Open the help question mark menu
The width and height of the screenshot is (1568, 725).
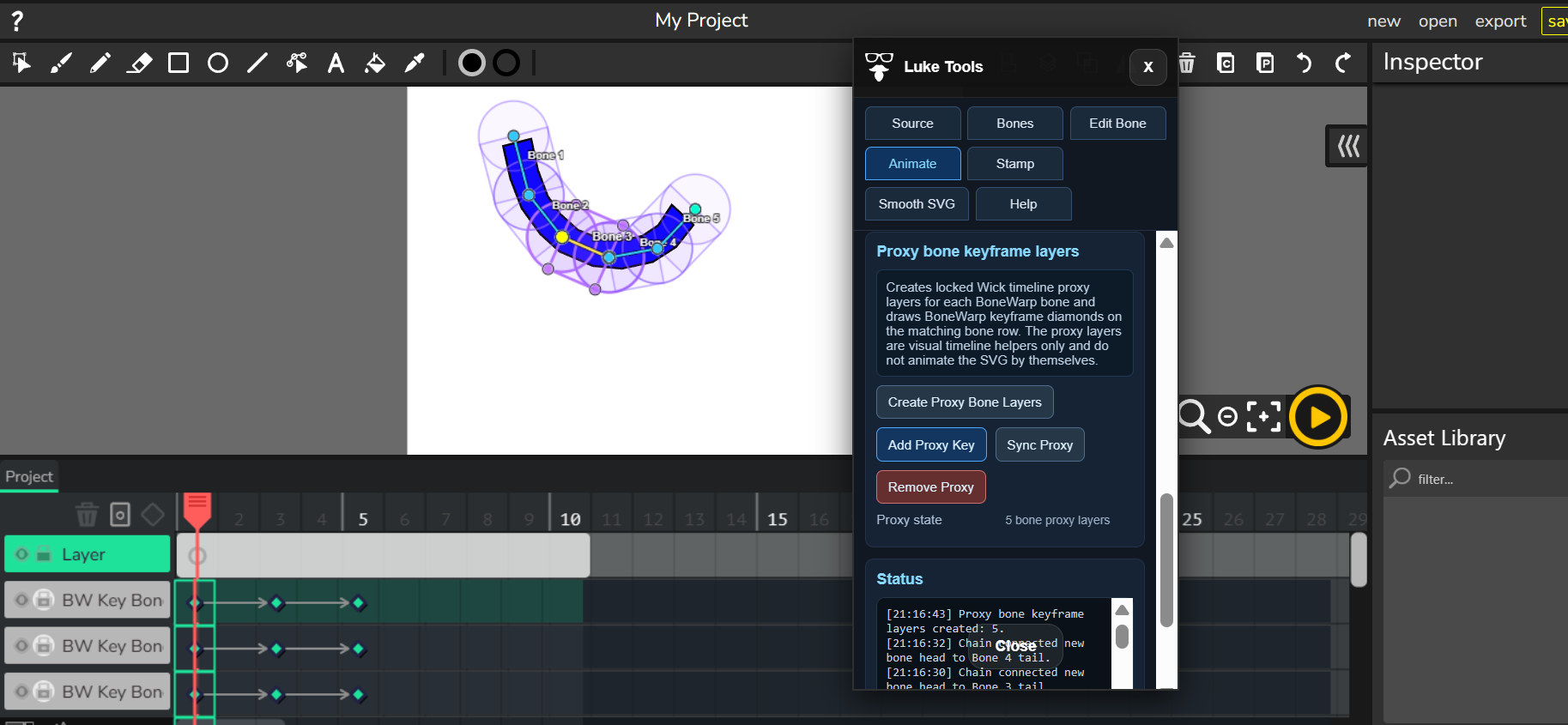pyautogui.click(x=16, y=21)
